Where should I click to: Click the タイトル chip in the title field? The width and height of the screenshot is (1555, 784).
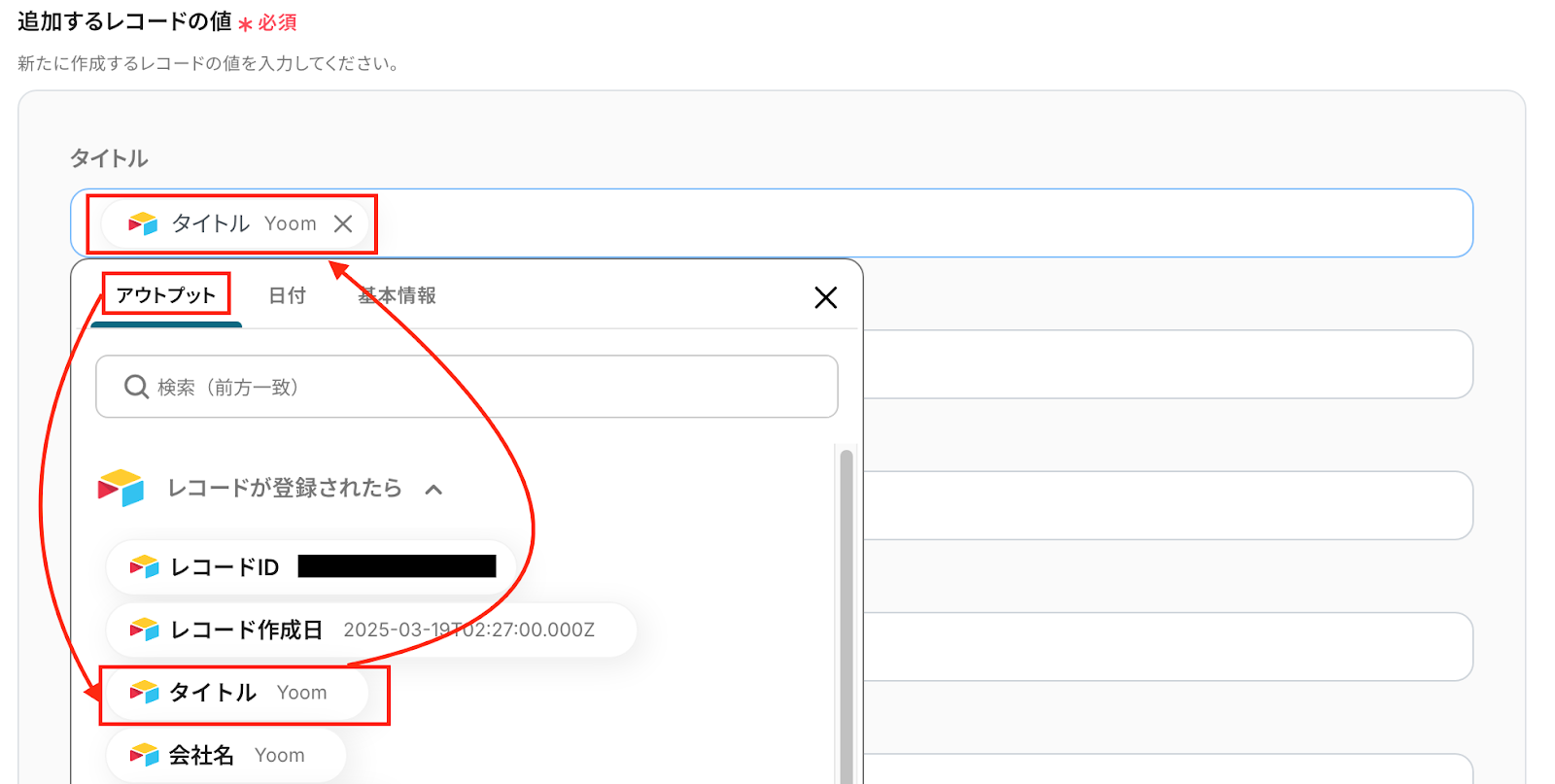tap(234, 223)
